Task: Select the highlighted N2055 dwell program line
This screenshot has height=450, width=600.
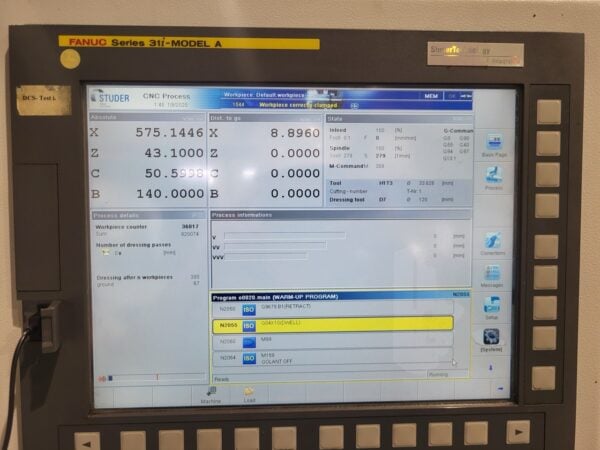Action: click(x=333, y=325)
